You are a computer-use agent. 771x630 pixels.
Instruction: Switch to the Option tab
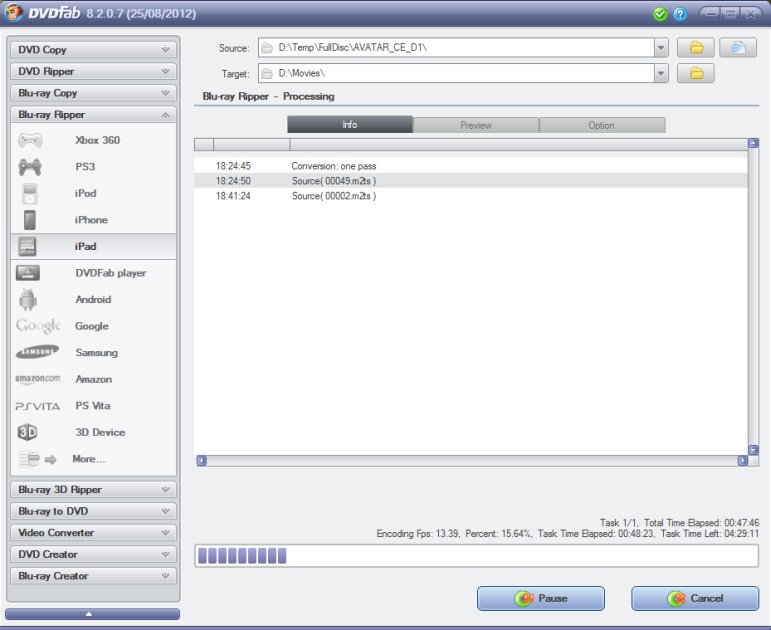[x=602, y=125]
